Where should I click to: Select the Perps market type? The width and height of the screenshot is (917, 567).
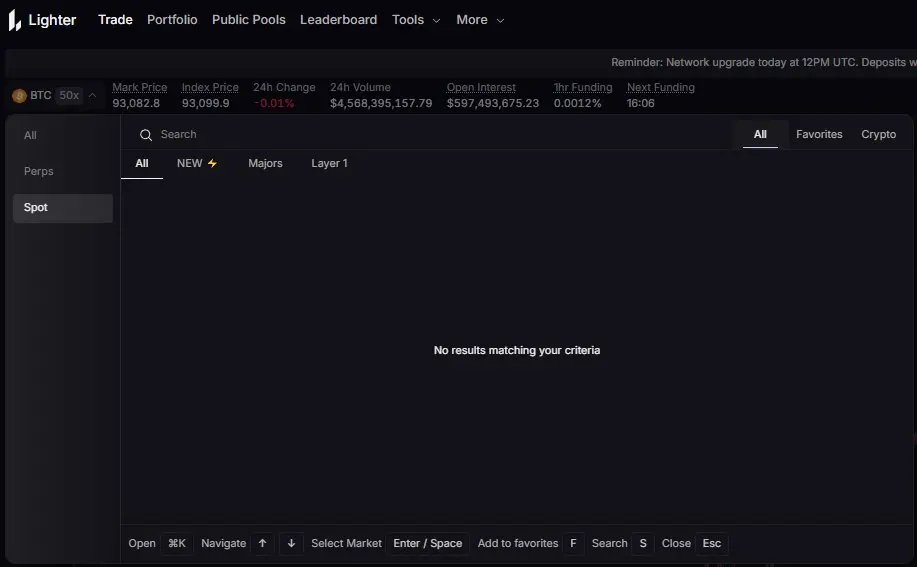pos(63,172)
